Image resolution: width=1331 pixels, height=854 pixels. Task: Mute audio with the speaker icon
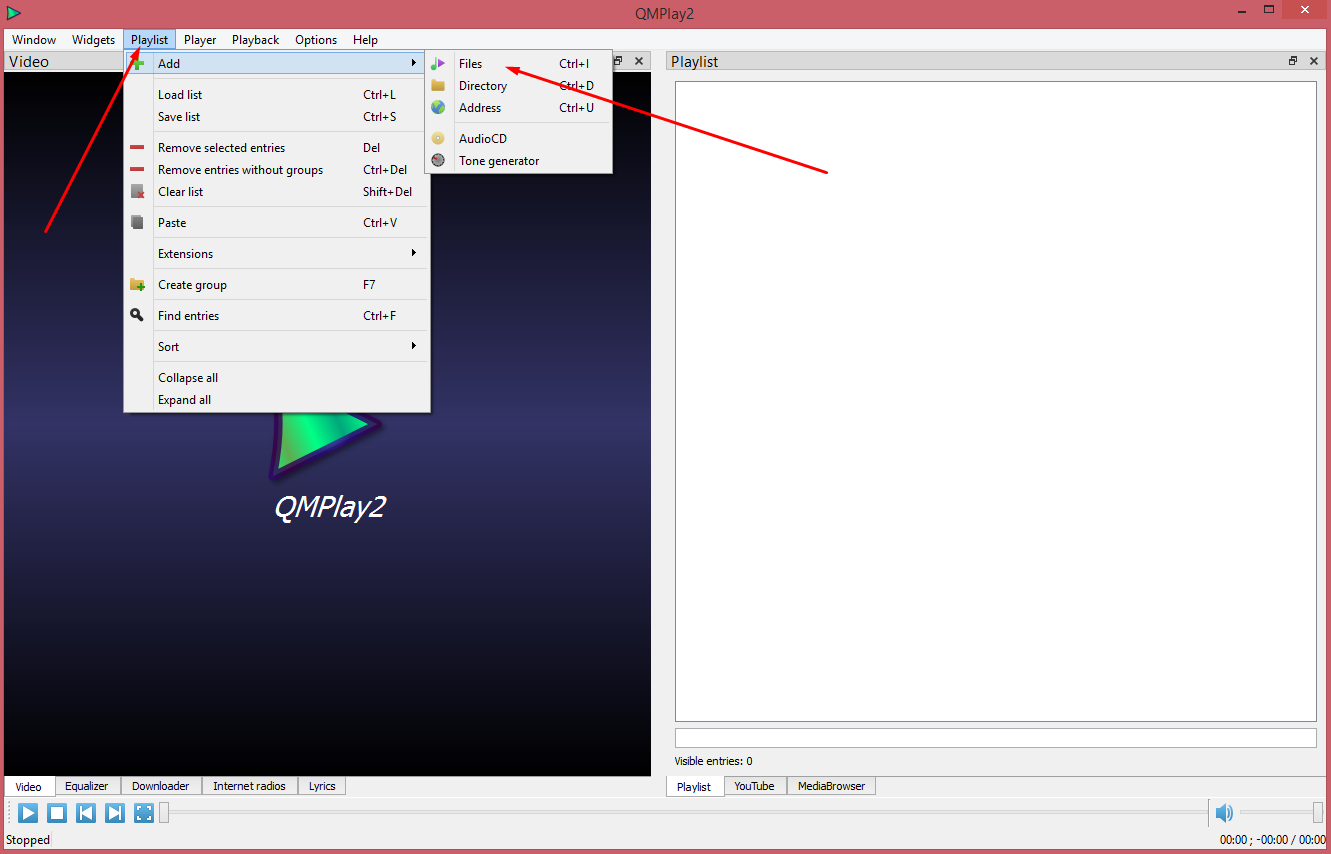1224,813
